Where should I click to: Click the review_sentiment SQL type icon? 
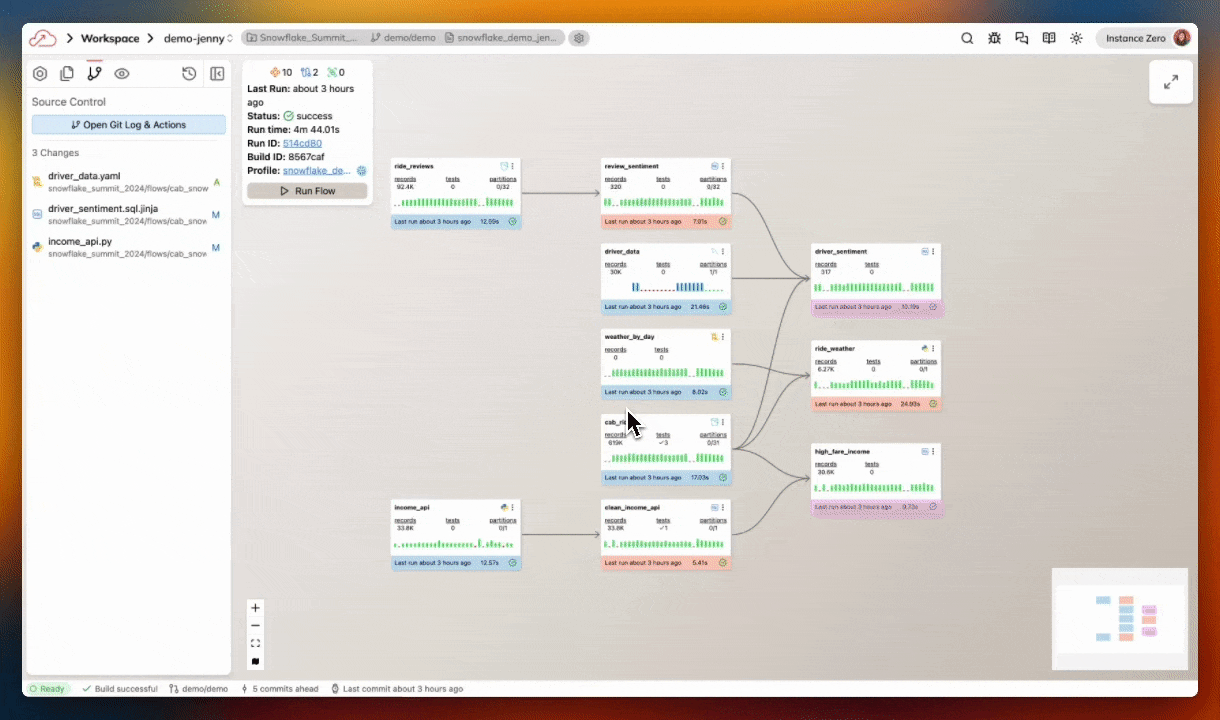(714, 166)
